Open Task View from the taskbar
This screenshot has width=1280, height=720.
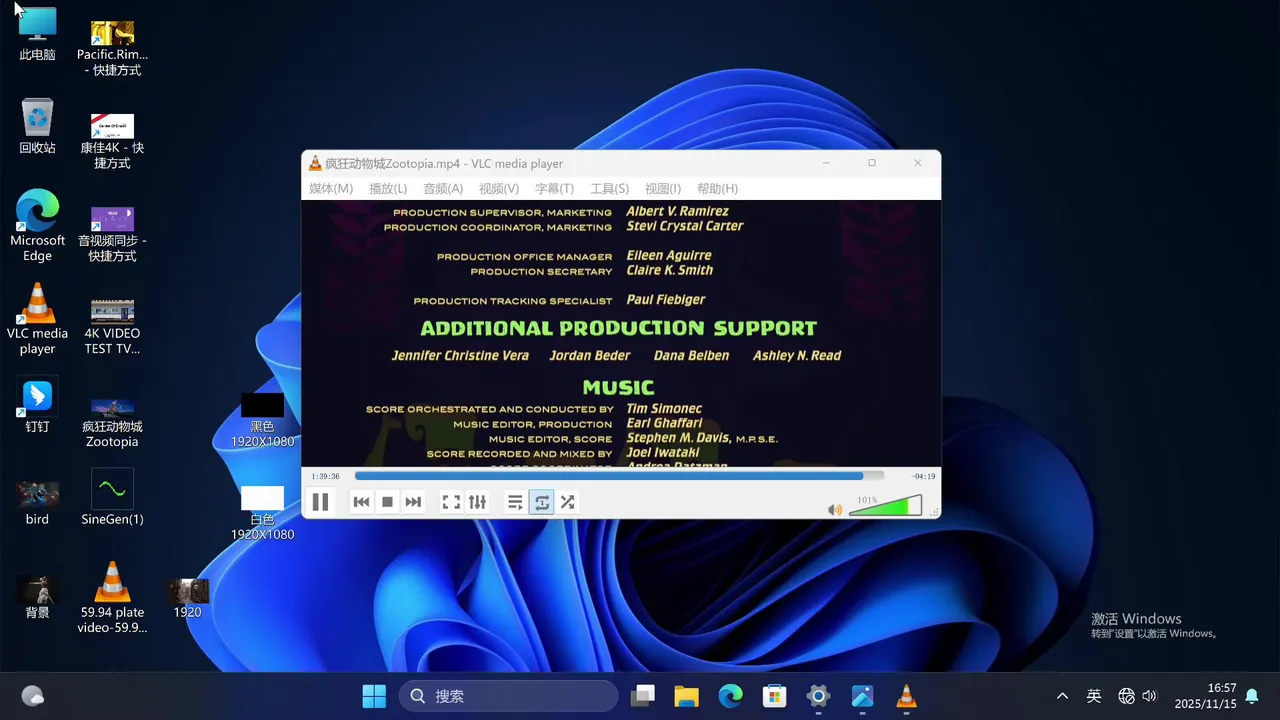pos(642,696)
